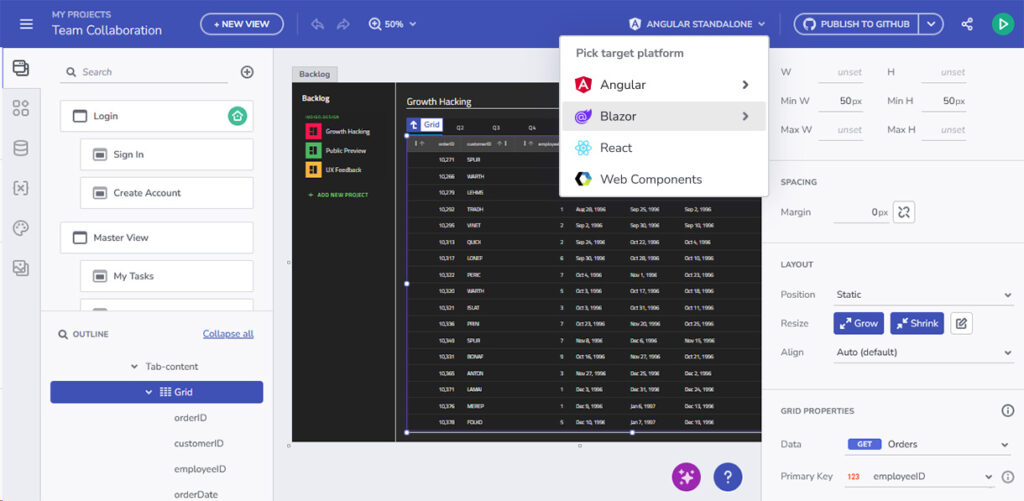The image size is (1024, 501).
Task: Open the Position Static dropdown
Action: click(x=923, y=295)
